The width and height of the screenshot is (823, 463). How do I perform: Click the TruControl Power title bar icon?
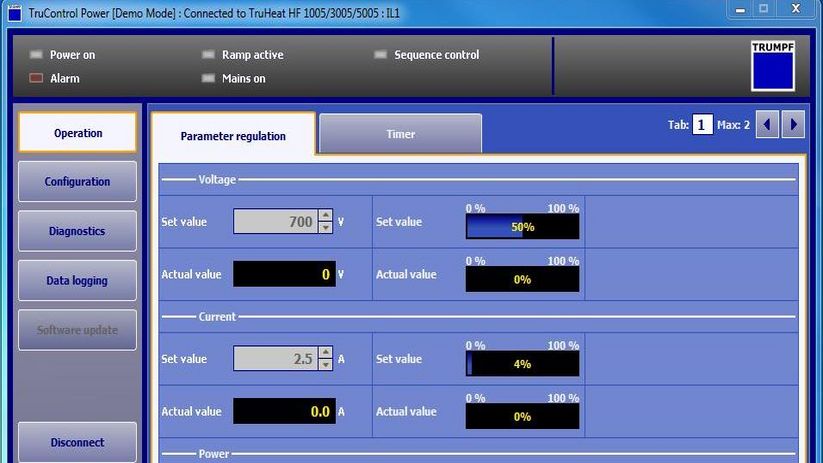point(13,8)
